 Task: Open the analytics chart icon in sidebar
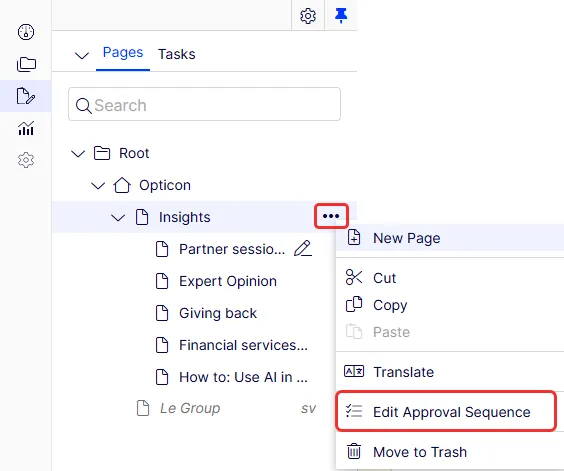point(26,128)
